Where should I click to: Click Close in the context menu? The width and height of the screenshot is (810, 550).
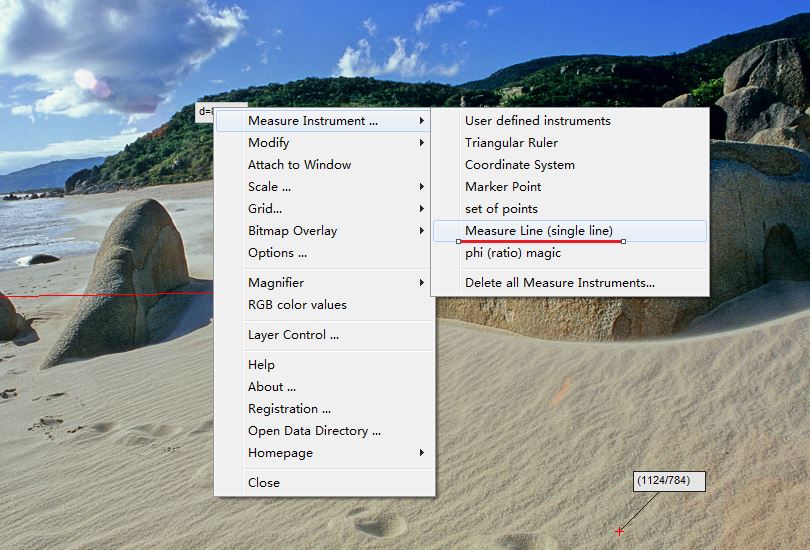[264, 483]
